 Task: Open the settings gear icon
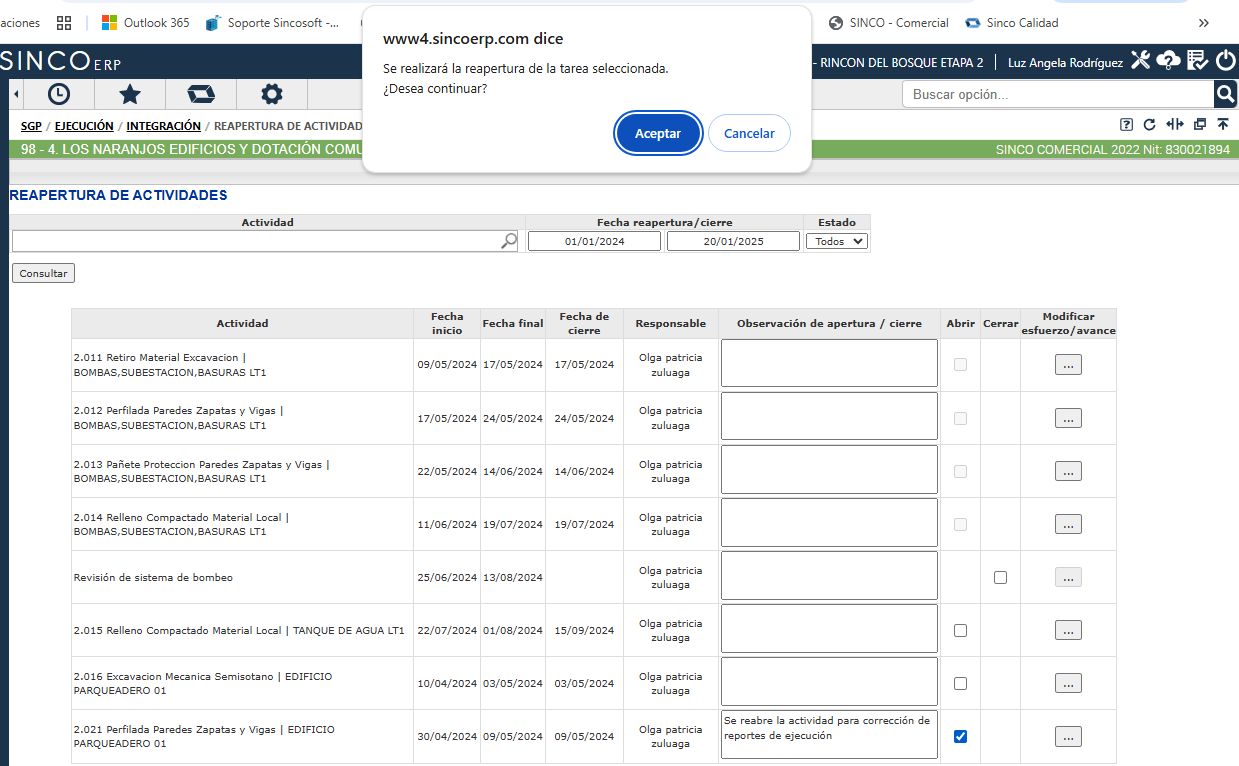coord(271,94)
